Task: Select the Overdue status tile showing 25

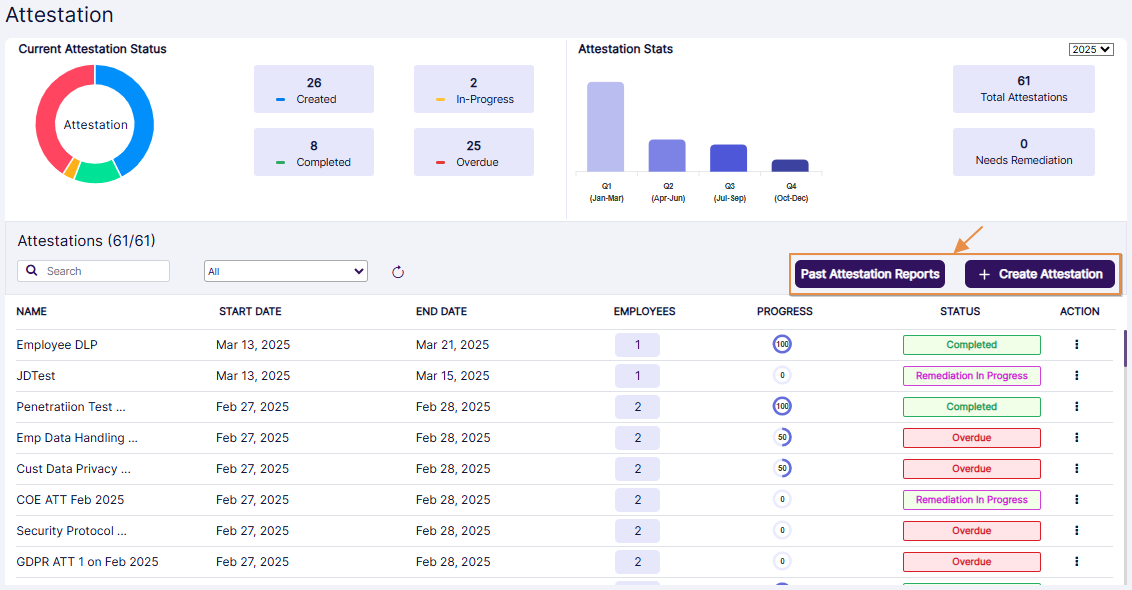Action: tap(474, 153)
